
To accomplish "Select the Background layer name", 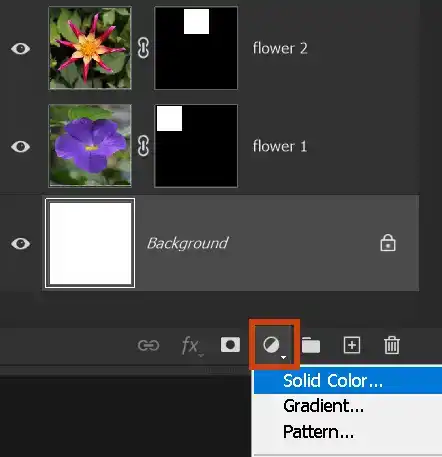I will point(188,243).
